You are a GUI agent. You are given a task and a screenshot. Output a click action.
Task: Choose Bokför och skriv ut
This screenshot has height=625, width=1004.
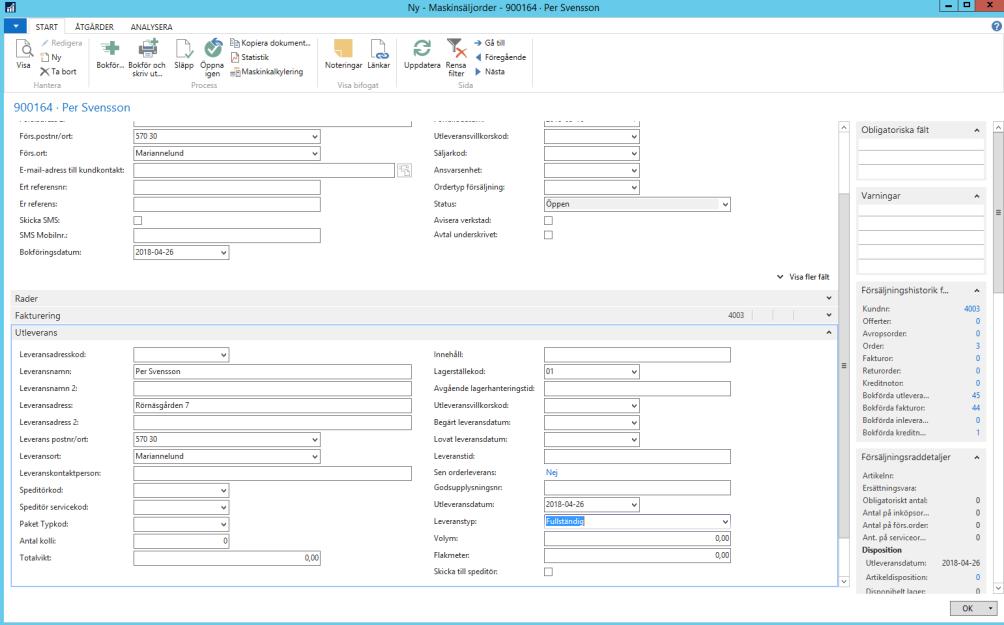click(147, 58)
